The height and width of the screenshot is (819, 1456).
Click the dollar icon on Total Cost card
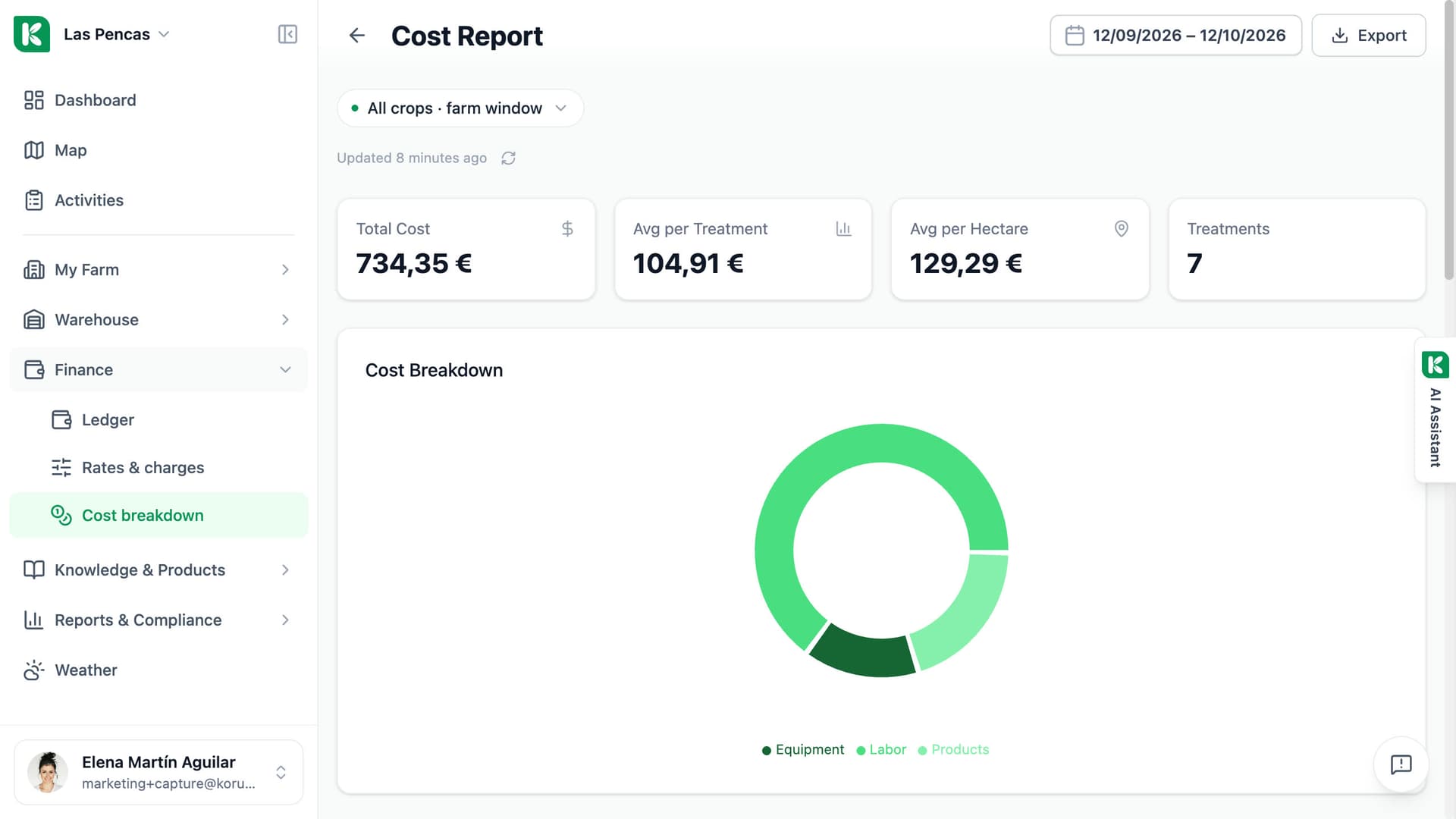(567, 229)
